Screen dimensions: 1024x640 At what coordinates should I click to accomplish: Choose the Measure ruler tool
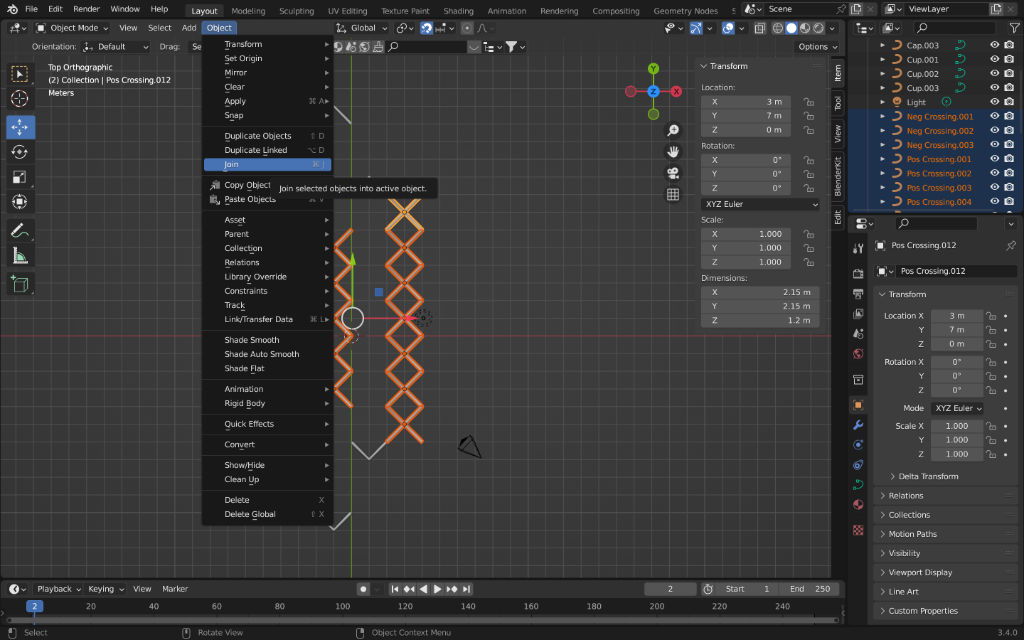tap(20, 256)
